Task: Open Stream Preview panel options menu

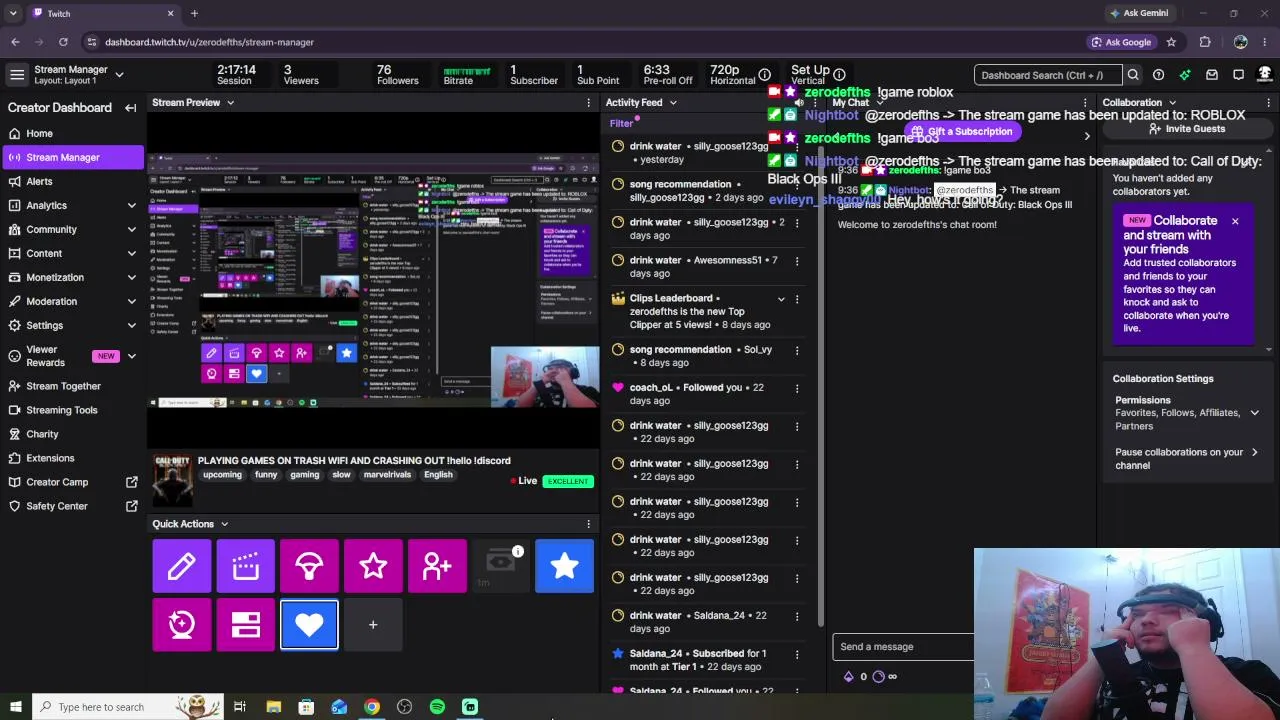Action: pyautogui.click(x=588, y=103)
